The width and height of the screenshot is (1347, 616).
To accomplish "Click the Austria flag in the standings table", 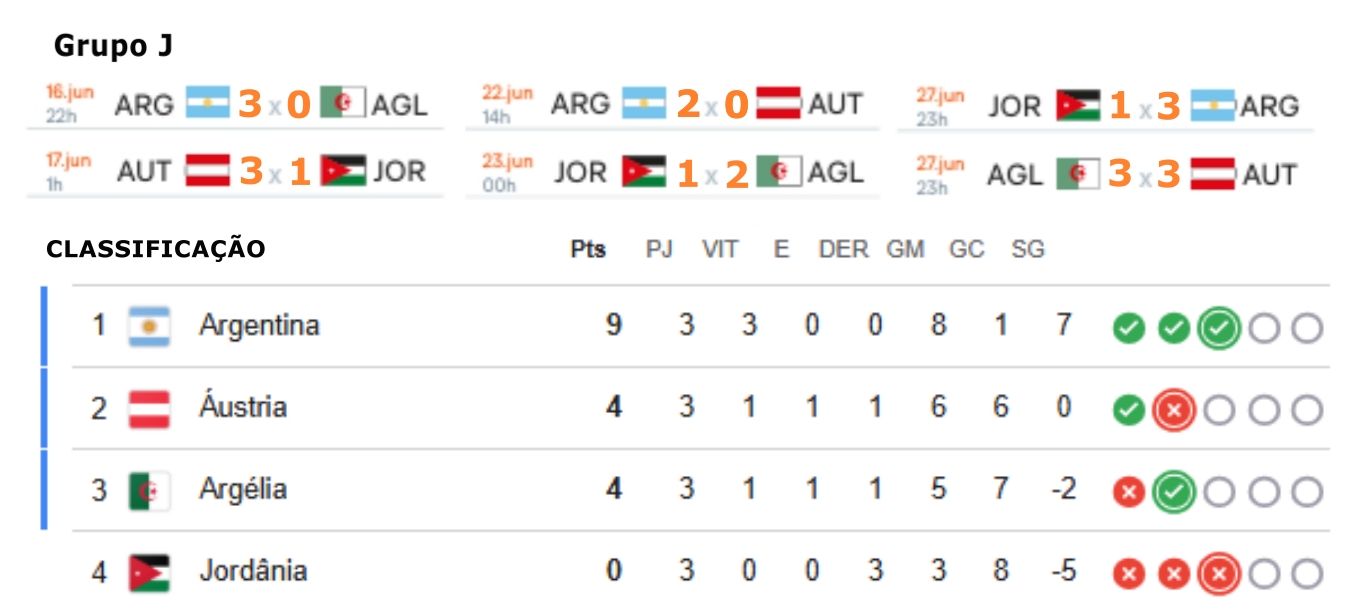I will point(149,409).
